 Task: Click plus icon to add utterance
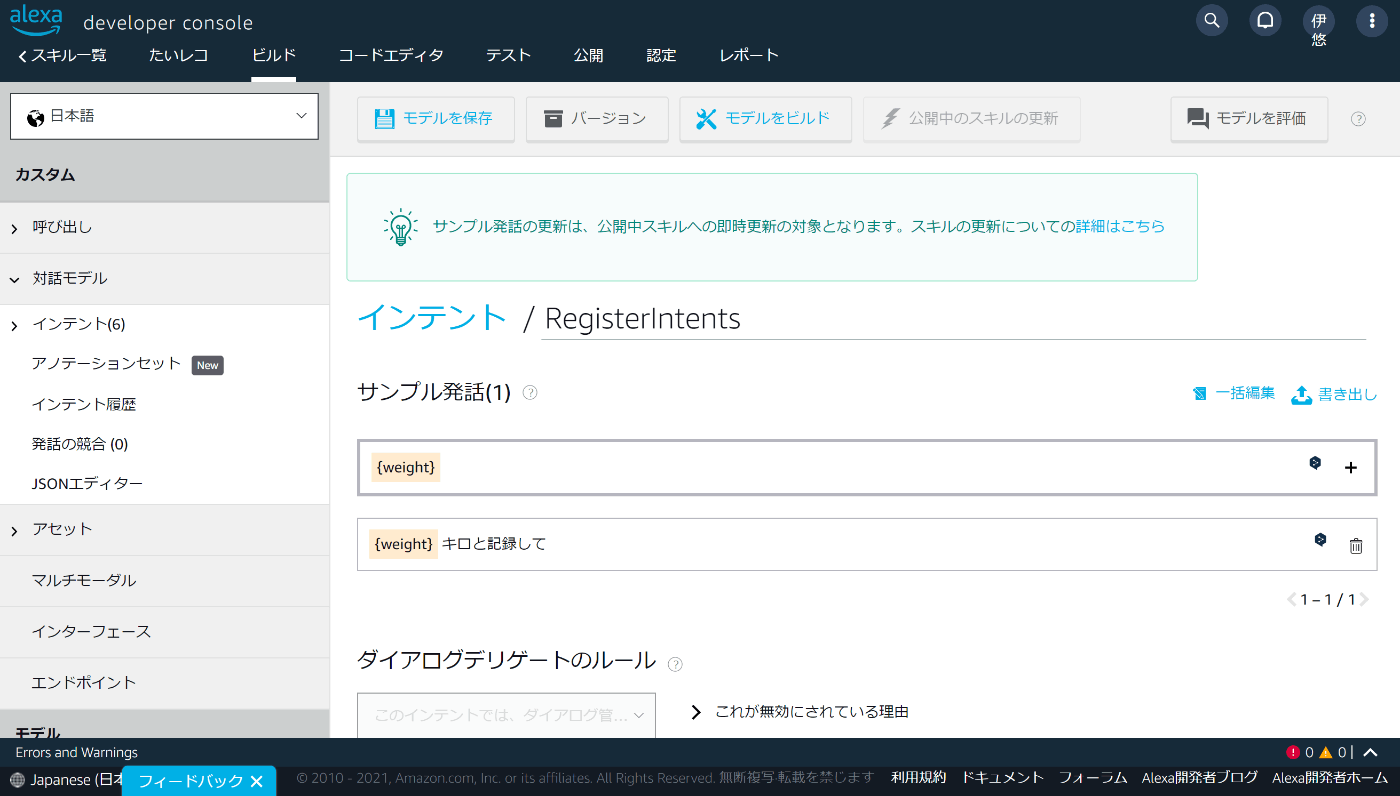pyautogui.click(x=1351, y=467)
